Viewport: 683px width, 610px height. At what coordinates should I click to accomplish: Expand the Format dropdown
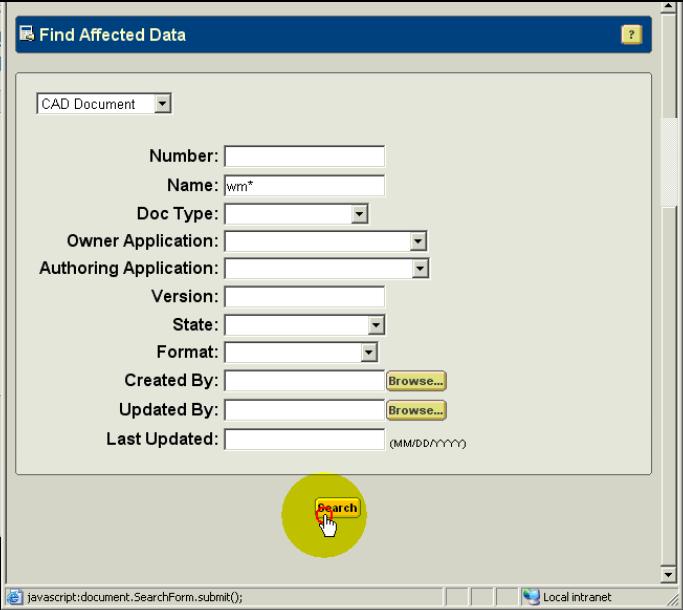(x=368, y=351)
